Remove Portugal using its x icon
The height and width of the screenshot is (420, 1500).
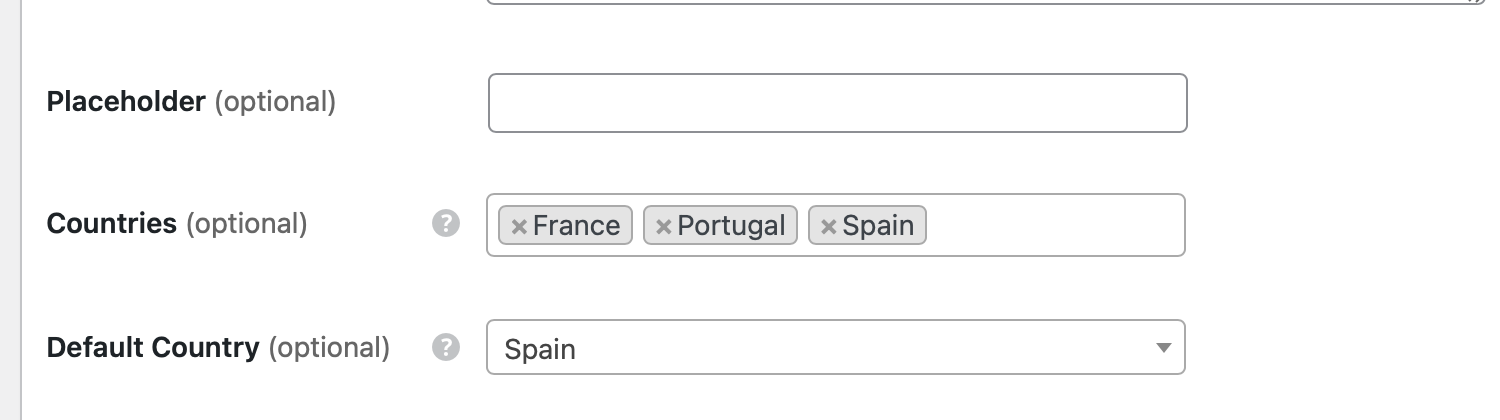(663, 227)
